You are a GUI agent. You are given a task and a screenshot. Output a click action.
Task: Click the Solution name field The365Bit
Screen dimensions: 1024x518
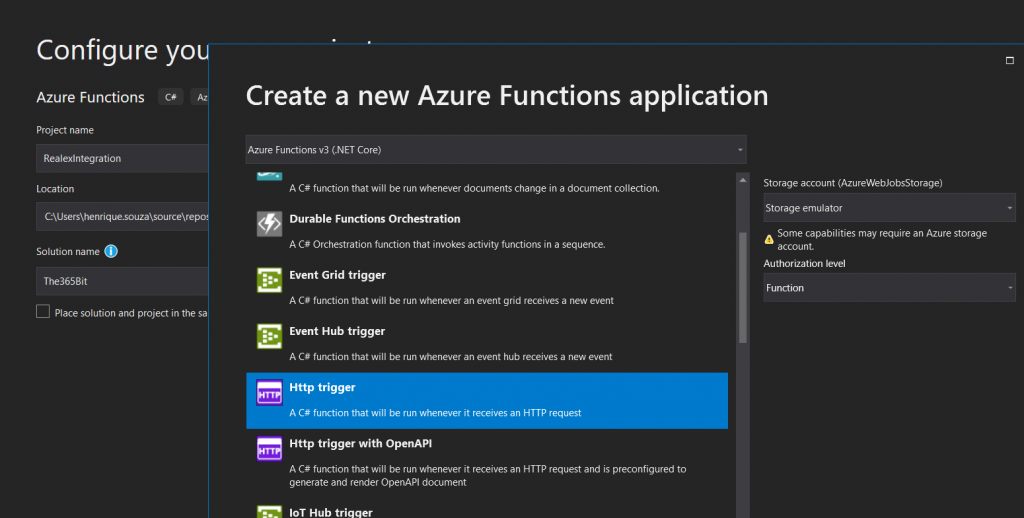(x=122, y=281)
